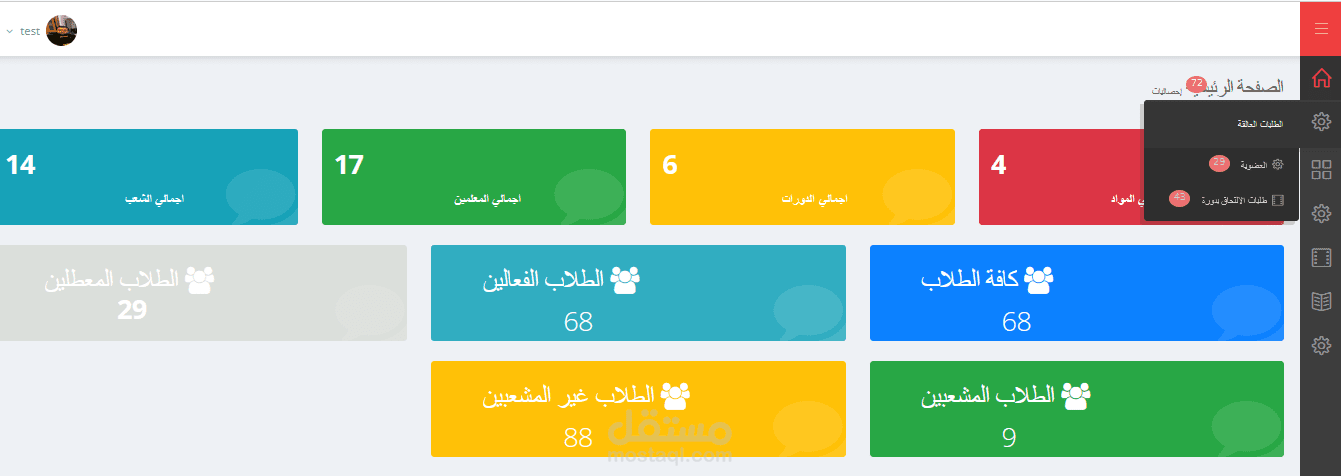Click the bottom gear icon in the sidebar

click(1321, 345)
